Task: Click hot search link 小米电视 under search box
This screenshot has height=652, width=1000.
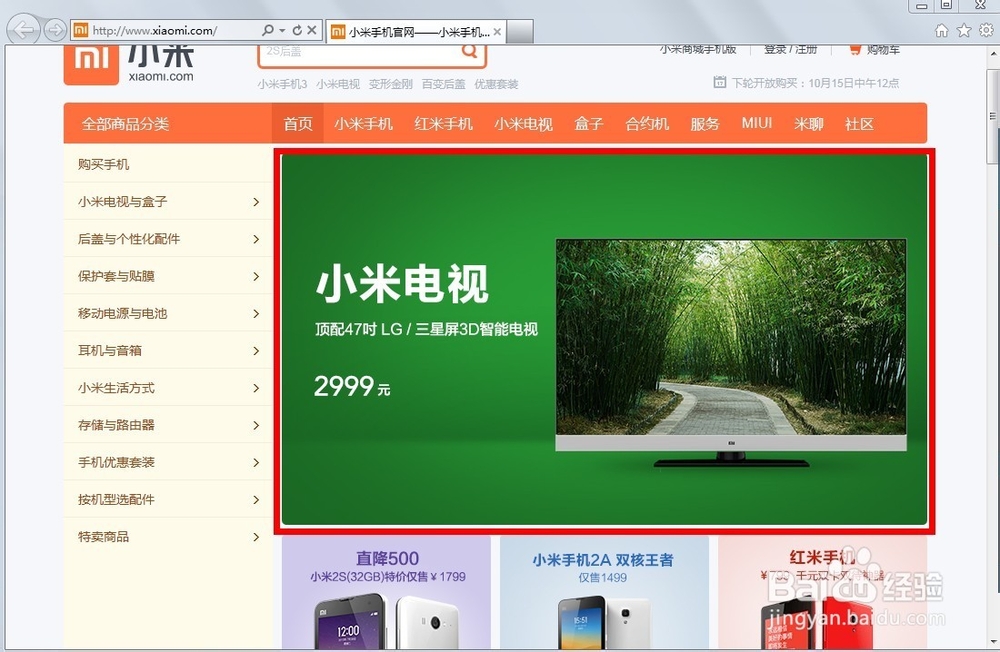Action: pyautogui.click(x=338, y=84)
